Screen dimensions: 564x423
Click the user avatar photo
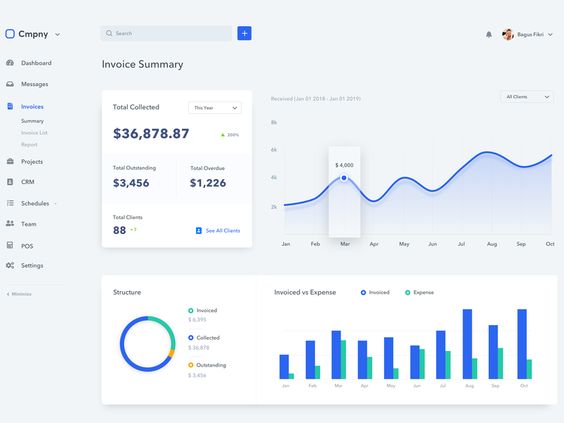coord(508,35)
